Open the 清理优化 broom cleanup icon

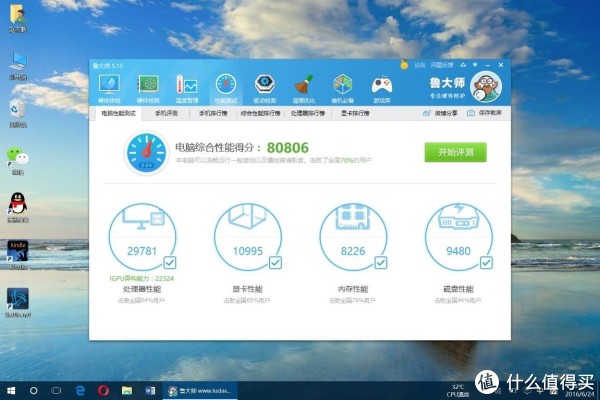point(304,89)
